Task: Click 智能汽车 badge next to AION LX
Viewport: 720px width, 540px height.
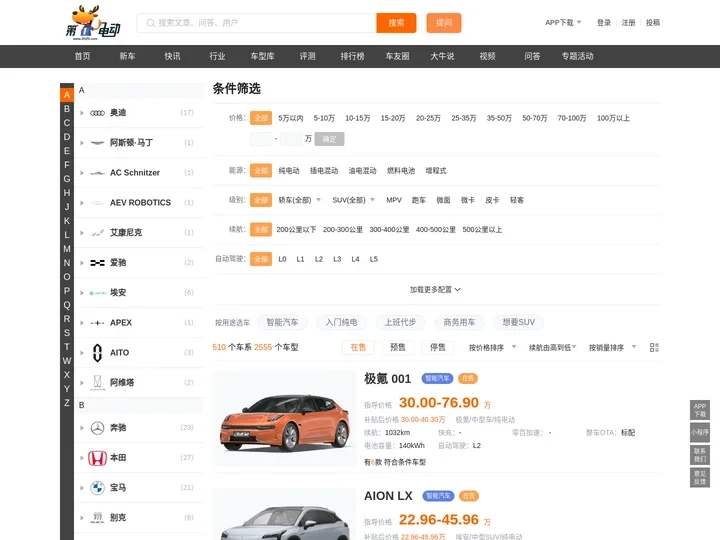Action: coord(438,496)
